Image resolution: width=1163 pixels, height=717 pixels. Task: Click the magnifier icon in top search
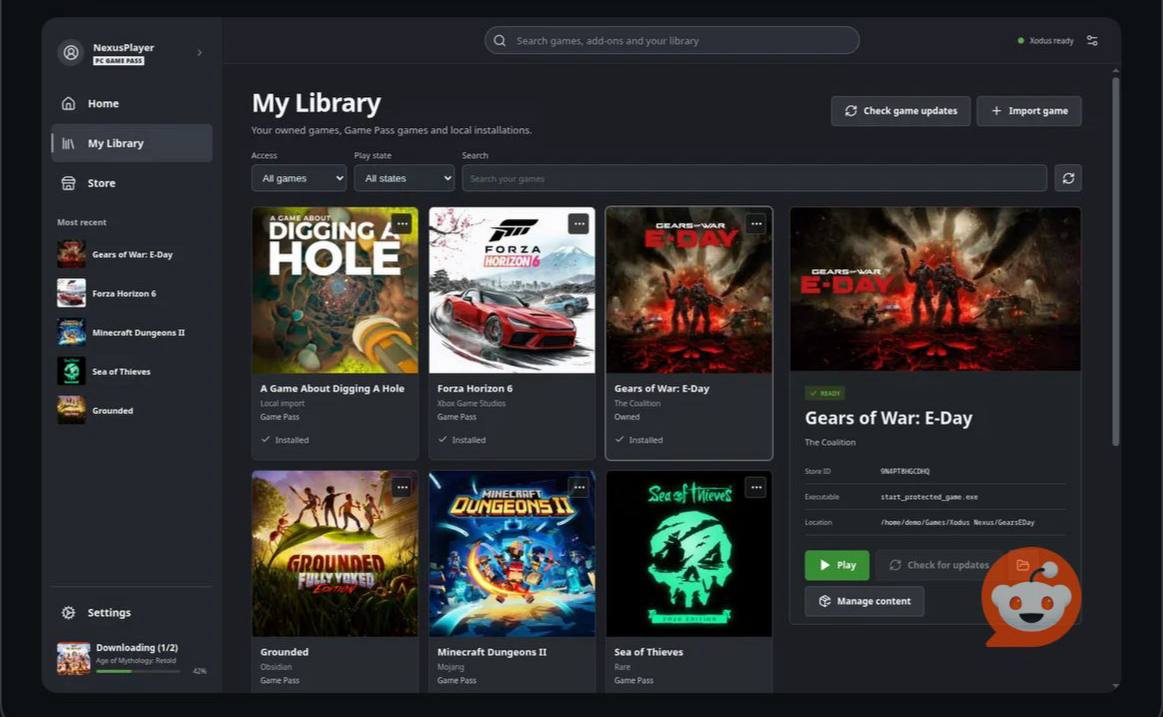click(x=500, y=41)
